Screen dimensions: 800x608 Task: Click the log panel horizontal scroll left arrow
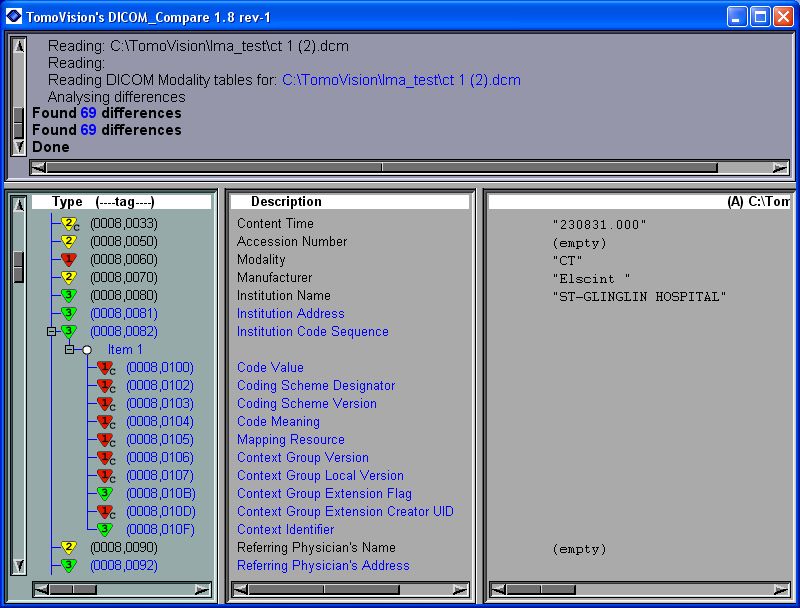click(38, 167)
